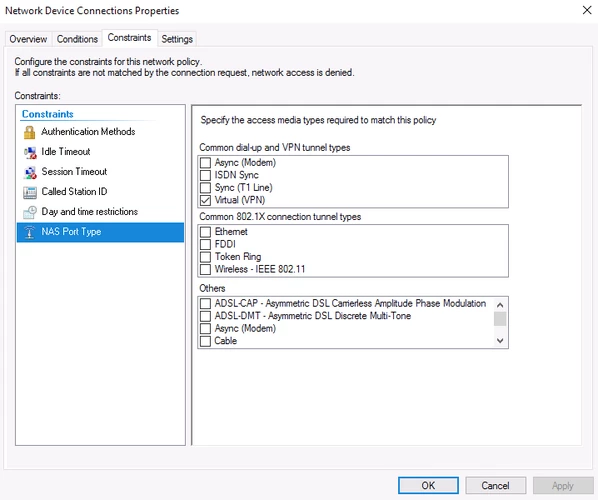Click the Cancel button

(495, 485)
